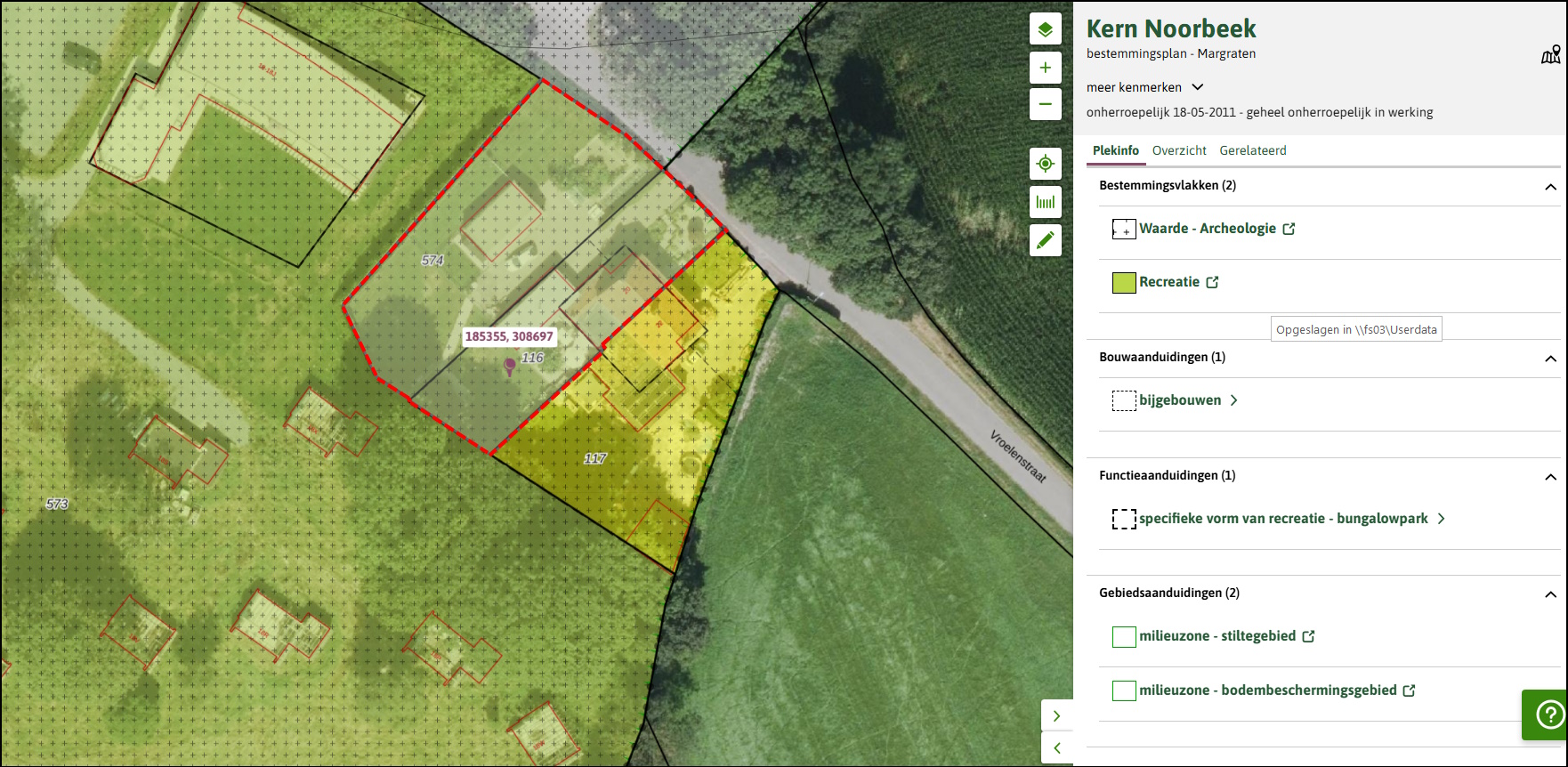Open the Waarde - Archeologie link

[1208, 229]
